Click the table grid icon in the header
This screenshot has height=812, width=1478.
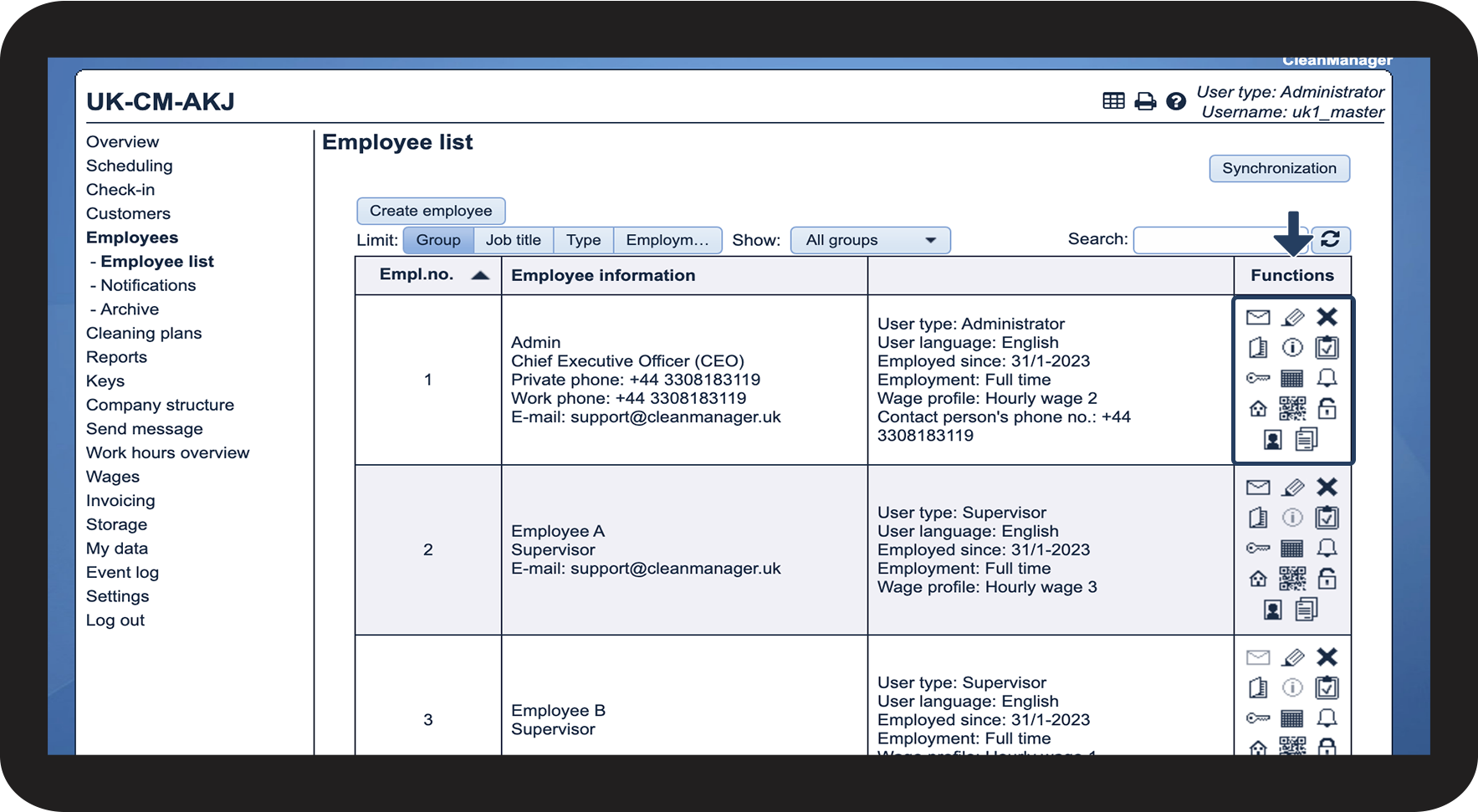1113,101
